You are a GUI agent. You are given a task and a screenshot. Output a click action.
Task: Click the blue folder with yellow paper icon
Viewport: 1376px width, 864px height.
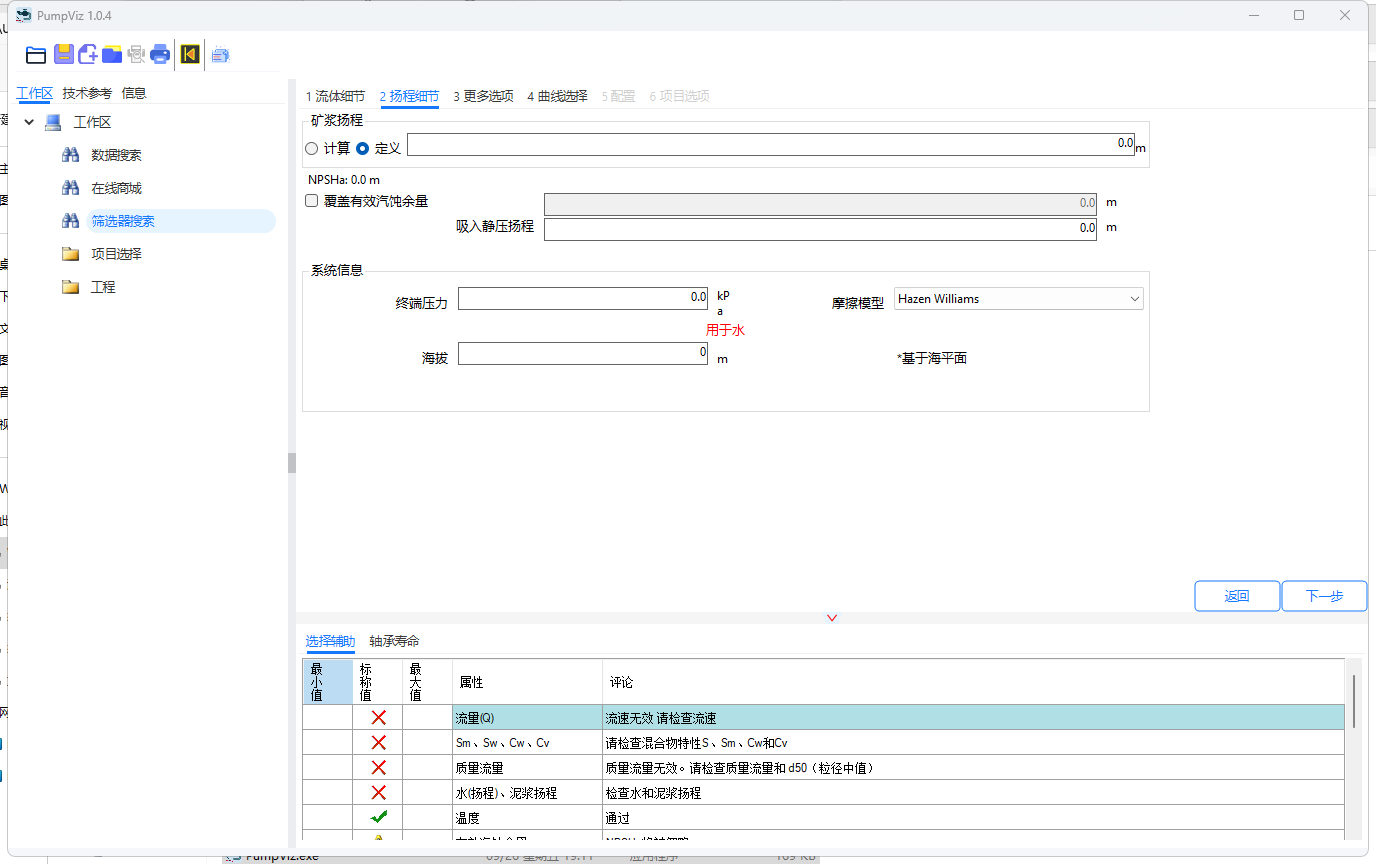[112, 54]
